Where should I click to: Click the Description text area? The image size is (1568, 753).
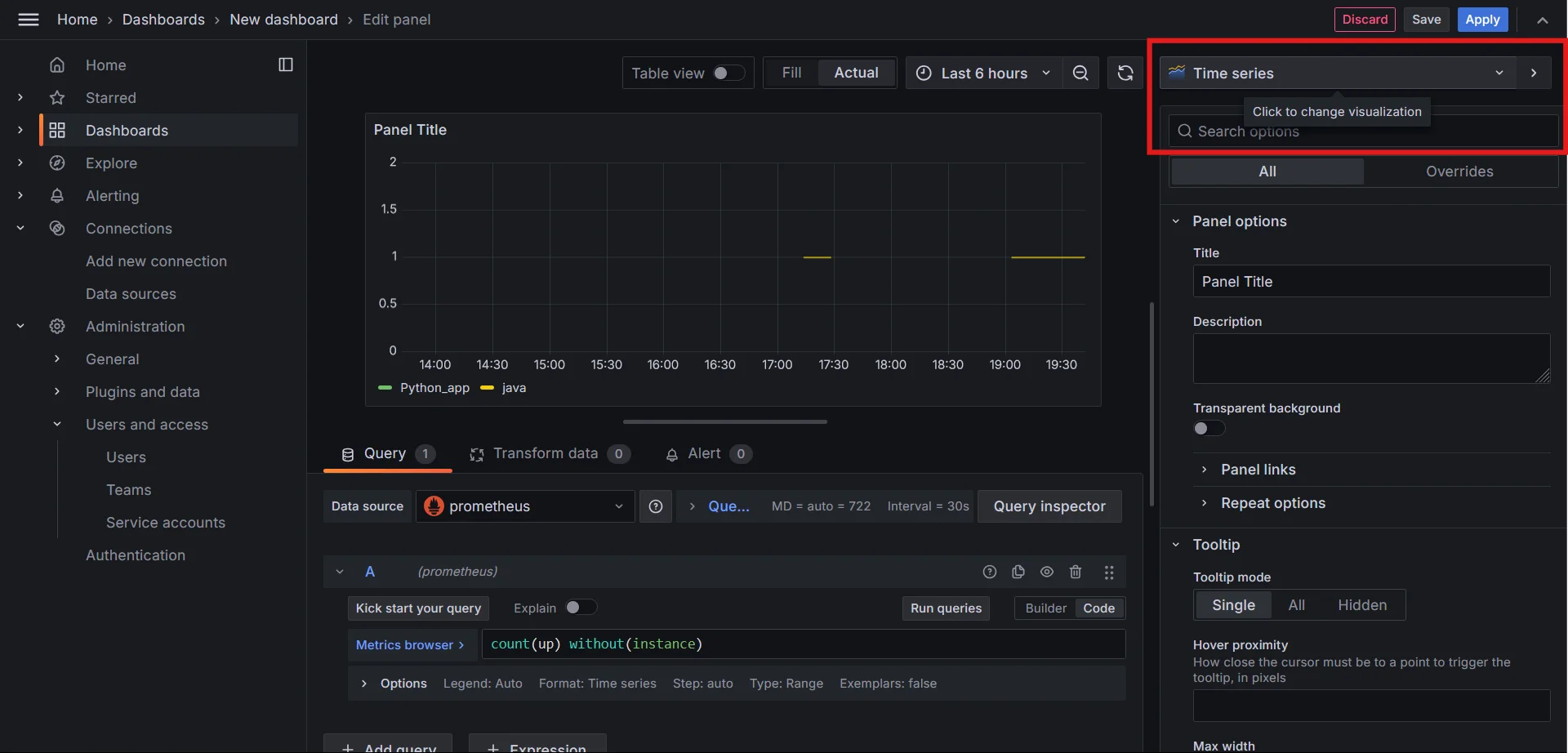pos(1371,359)
